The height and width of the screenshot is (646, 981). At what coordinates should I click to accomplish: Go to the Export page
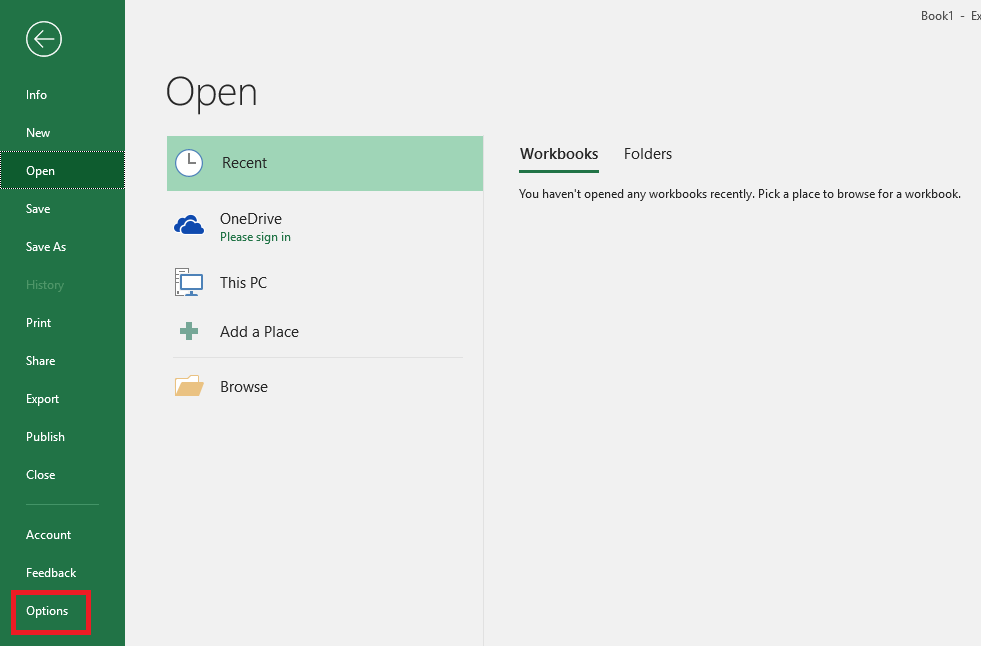point(43,399)
